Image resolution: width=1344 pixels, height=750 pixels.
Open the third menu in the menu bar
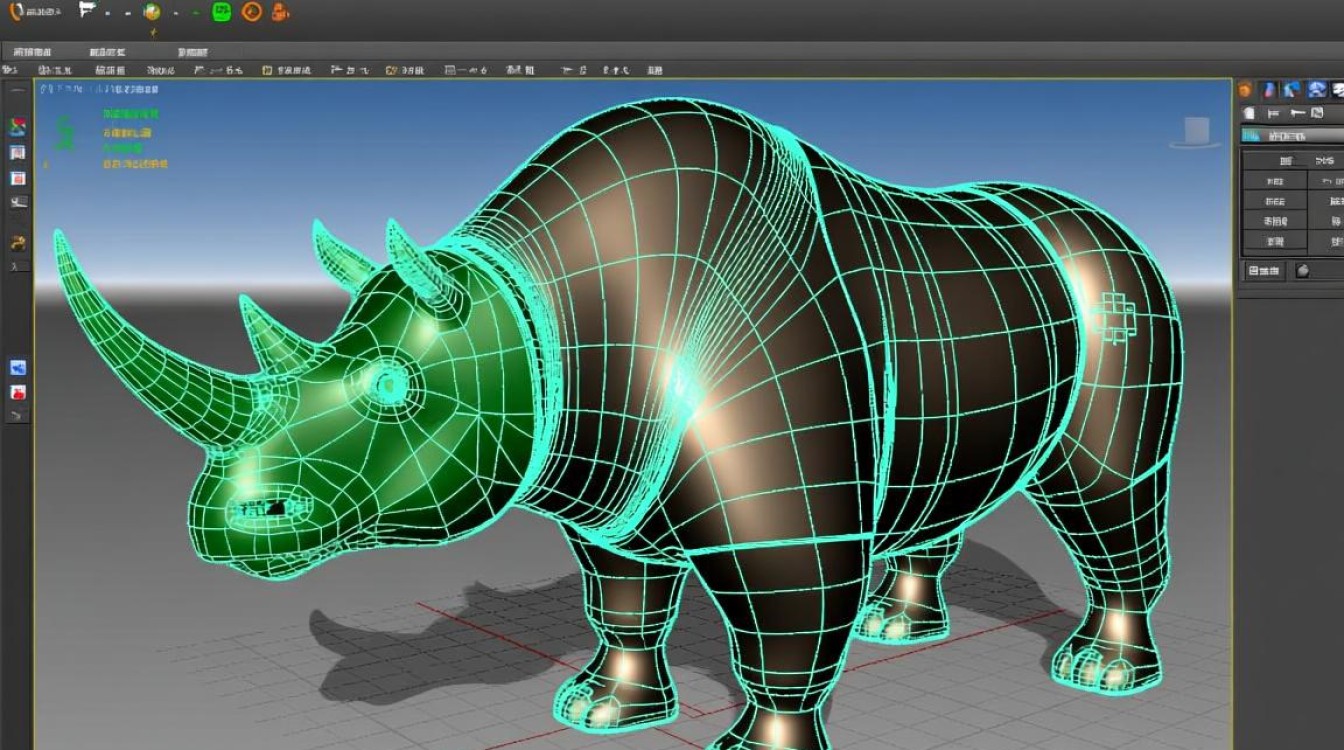click(195, 50)
